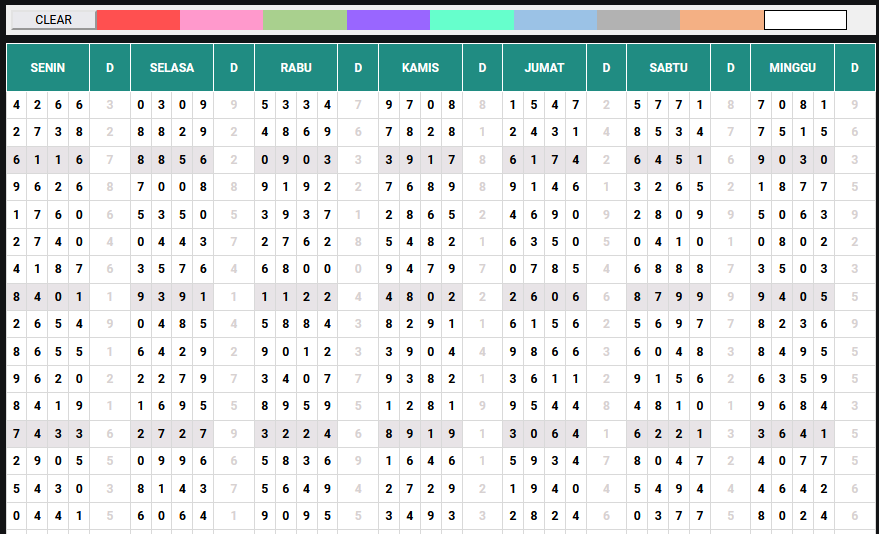The height and width of the screenshot is (534, 879).
Task: Click the SENIN column header
Action: point(48,68)
